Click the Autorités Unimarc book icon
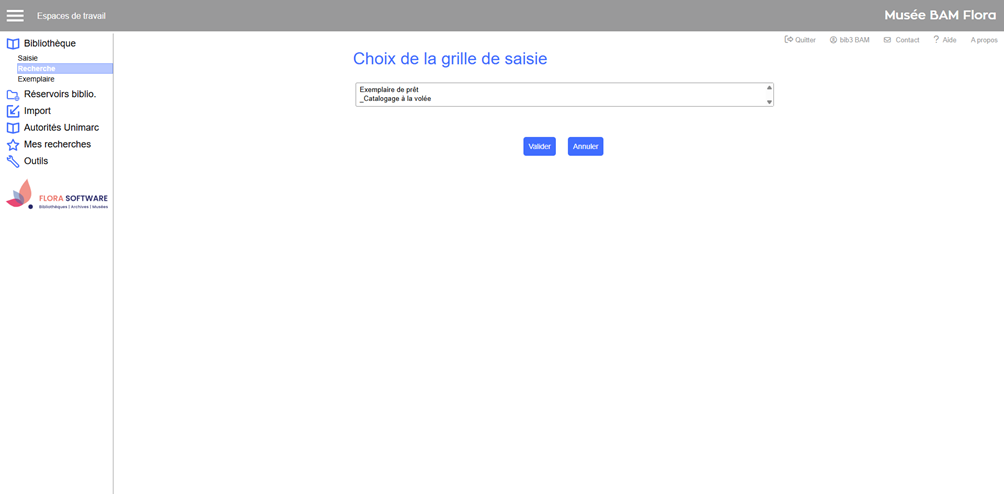The height and width of the screenshot is (494, 1004). tap(13, 128)
